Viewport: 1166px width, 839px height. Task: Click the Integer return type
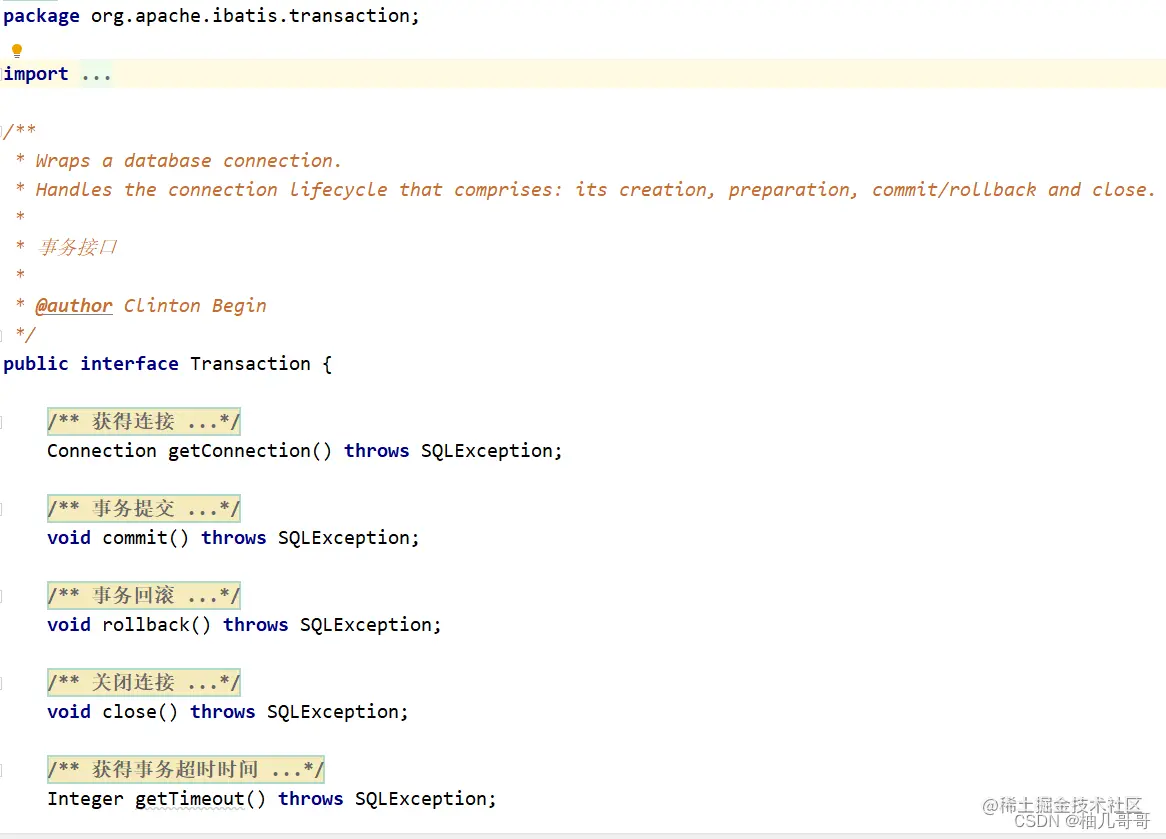(86, 799)
